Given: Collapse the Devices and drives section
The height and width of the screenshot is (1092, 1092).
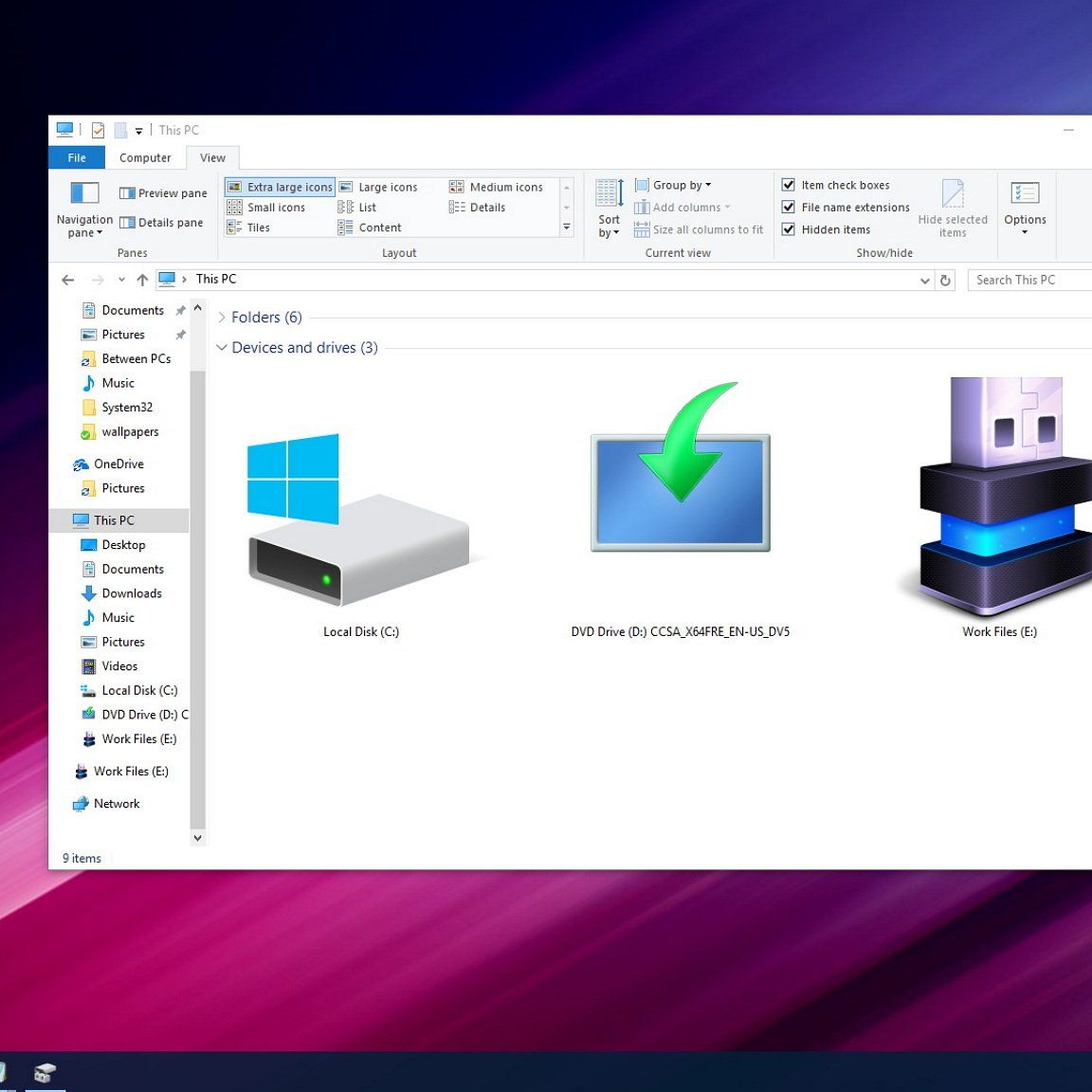Looking at the screenshot, I should pos(222,348).
